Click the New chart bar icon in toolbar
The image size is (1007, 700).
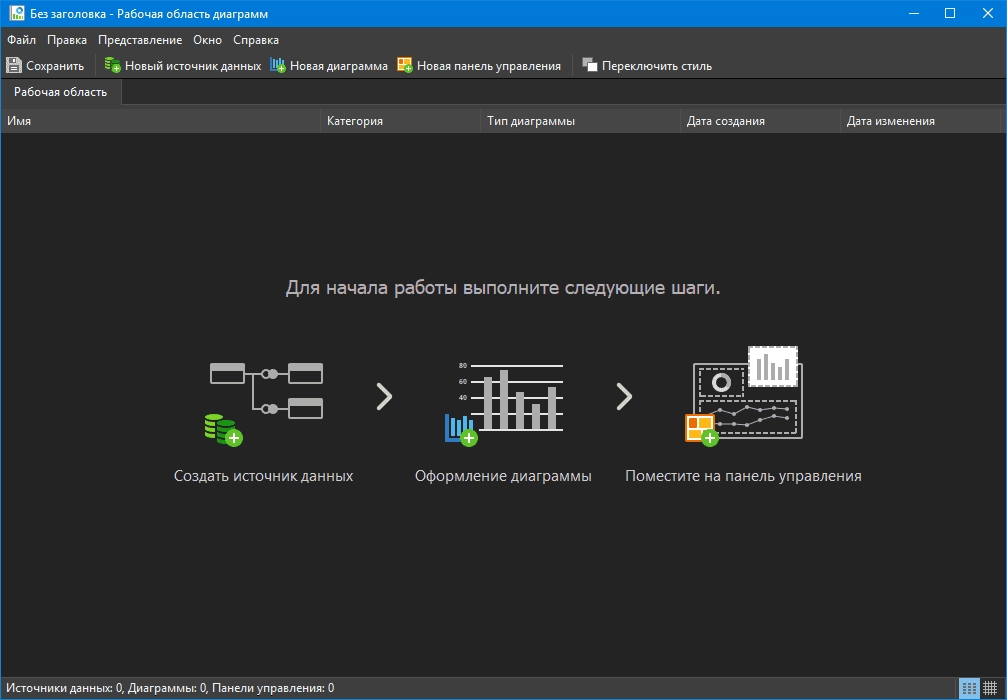pos(277,65)
